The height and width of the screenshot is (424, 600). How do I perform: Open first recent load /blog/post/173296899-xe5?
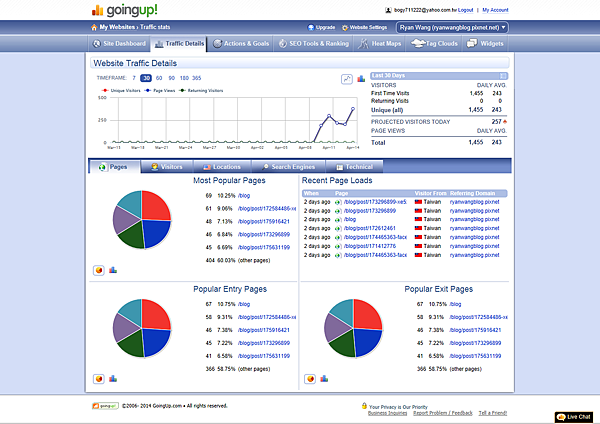[x=375, y=202]
